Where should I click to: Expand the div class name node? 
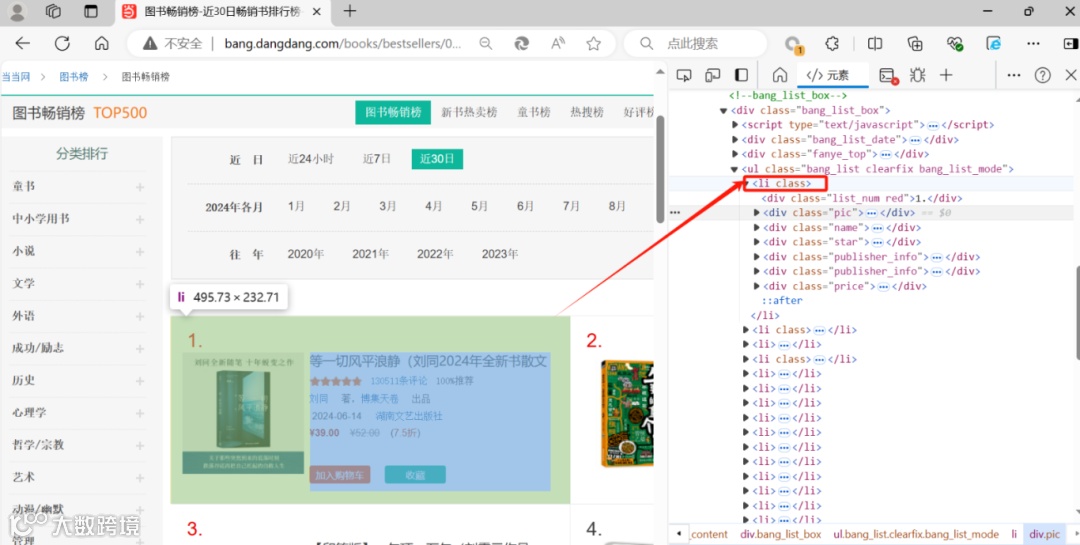[757, 227]
